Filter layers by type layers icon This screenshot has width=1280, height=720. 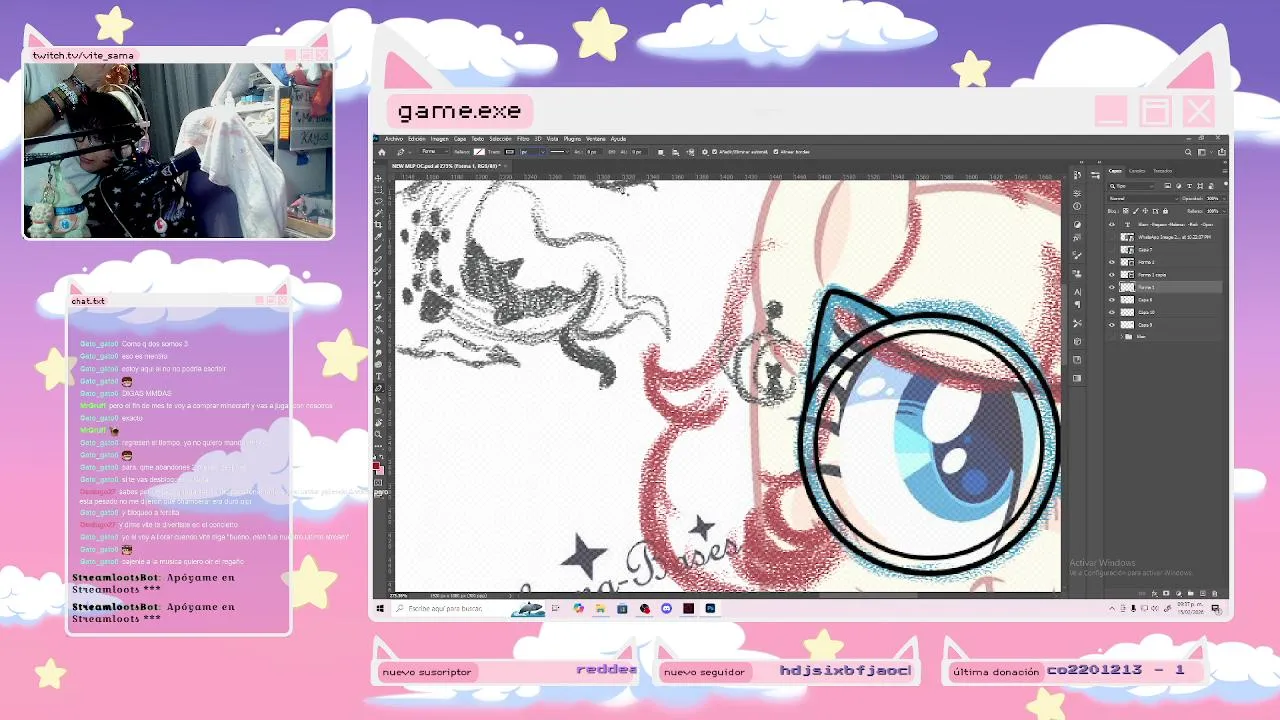pos(1189,186)
